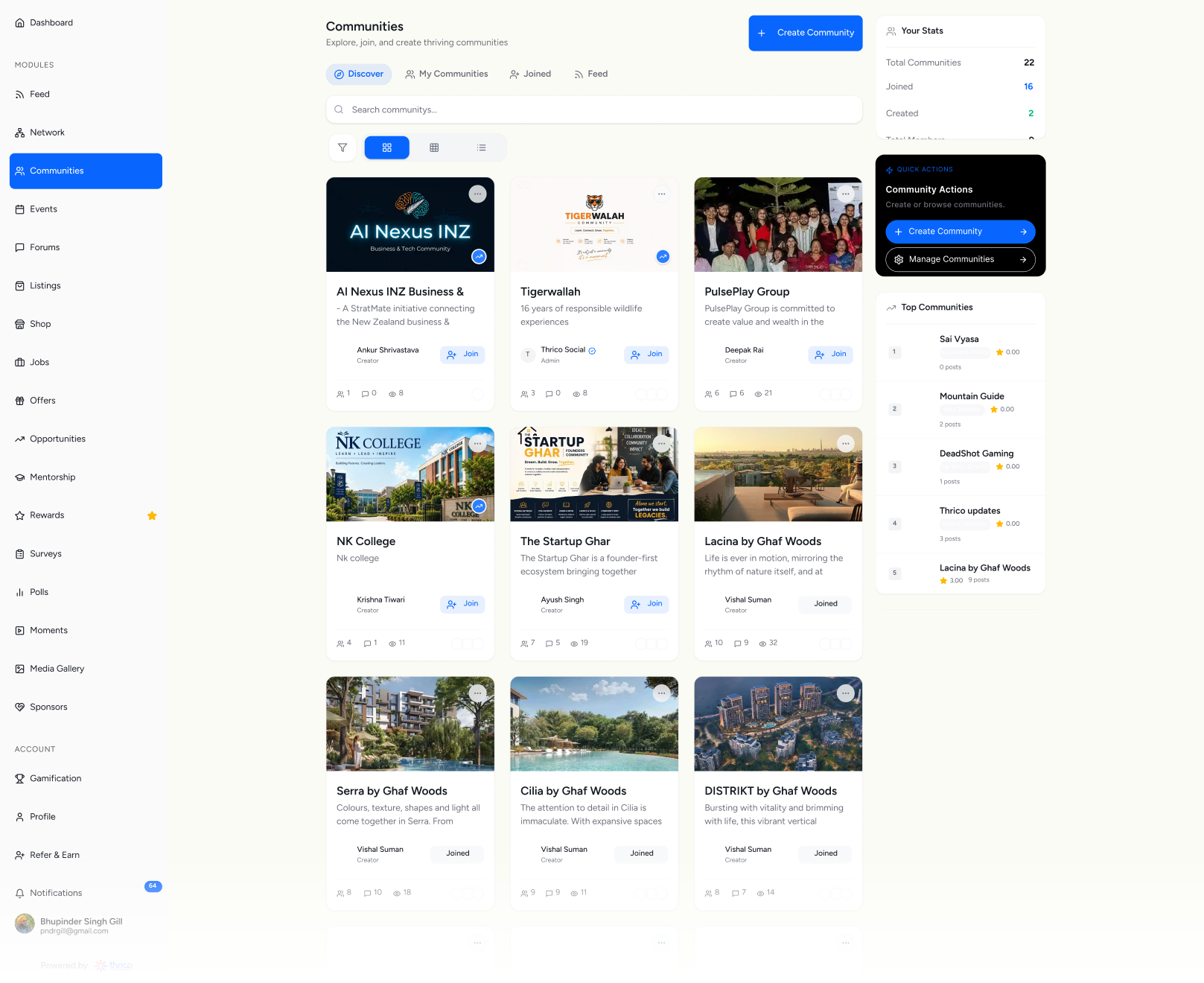
Task: Open Manage Communities quick action
Action: point(961,259)
